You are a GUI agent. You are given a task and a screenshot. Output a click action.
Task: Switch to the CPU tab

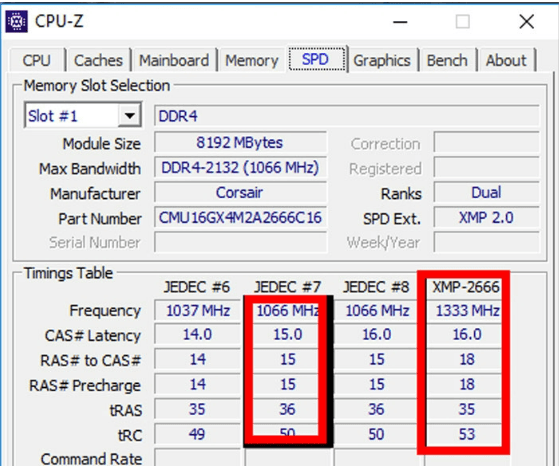[37, 60]
